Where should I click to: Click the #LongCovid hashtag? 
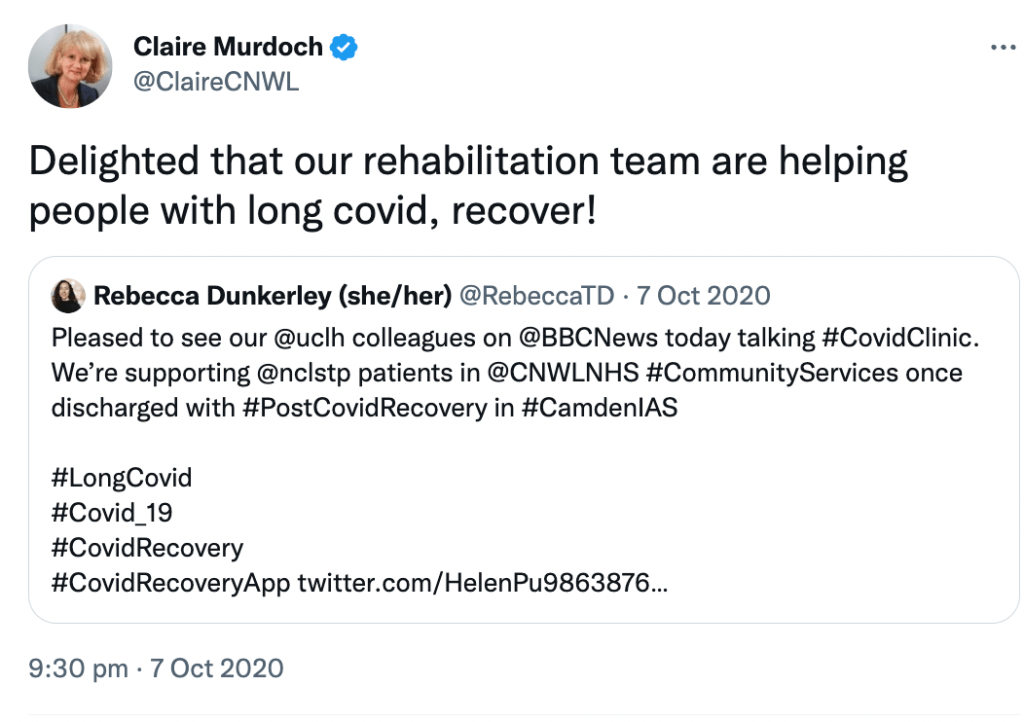click(x=121, y=477)
